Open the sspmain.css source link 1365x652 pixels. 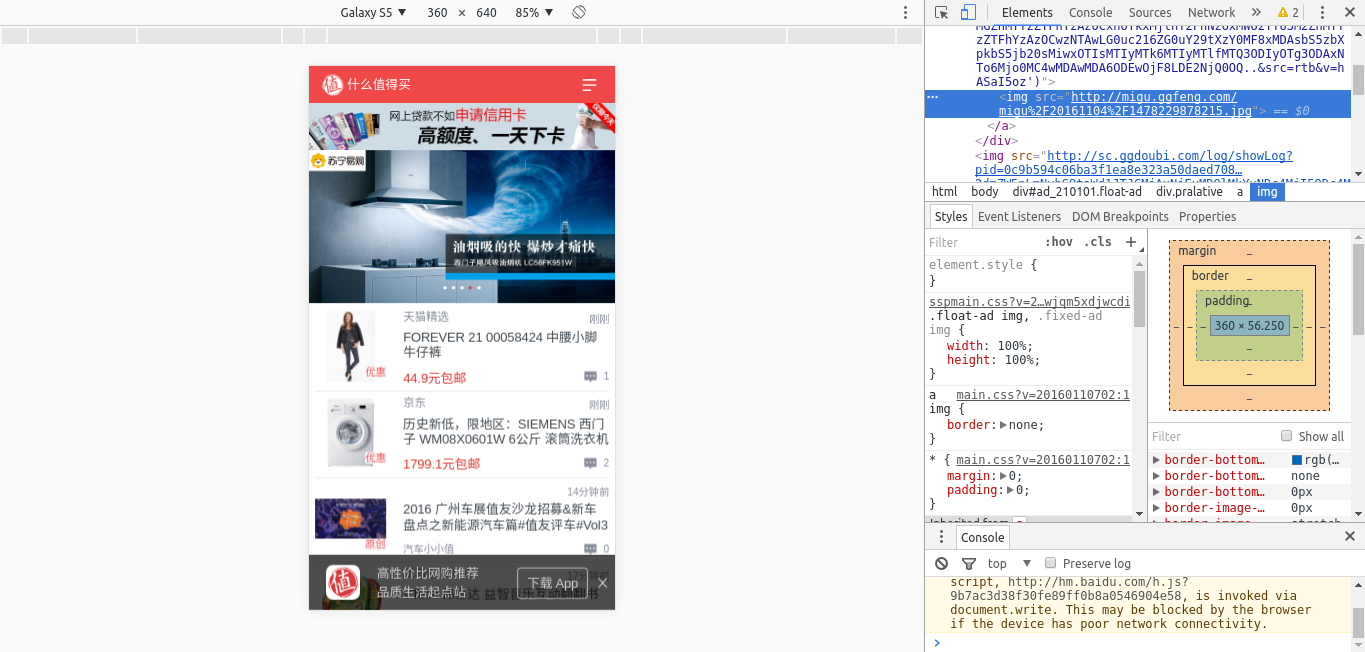1030,301
